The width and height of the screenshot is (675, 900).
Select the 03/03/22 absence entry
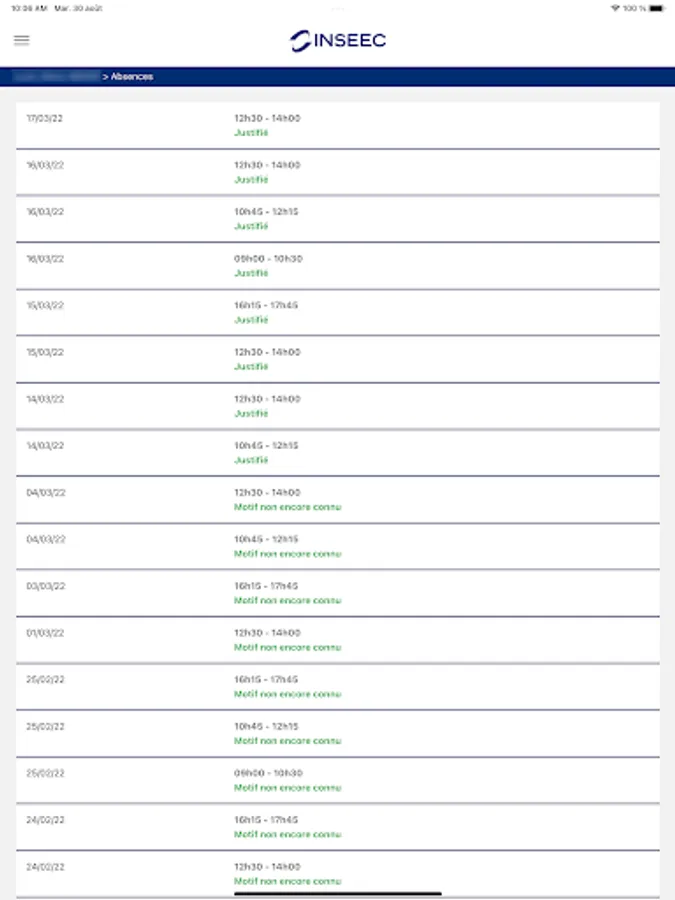[x=338, y=593]
